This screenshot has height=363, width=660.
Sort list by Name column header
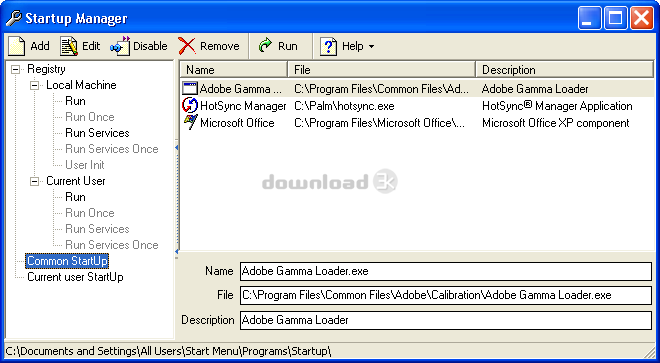234,69
